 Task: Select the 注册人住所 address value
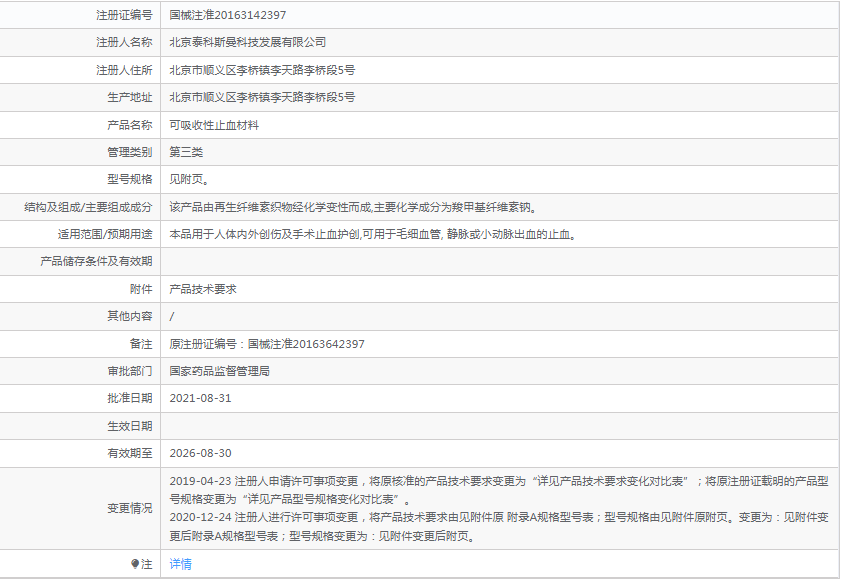(262, 70)
